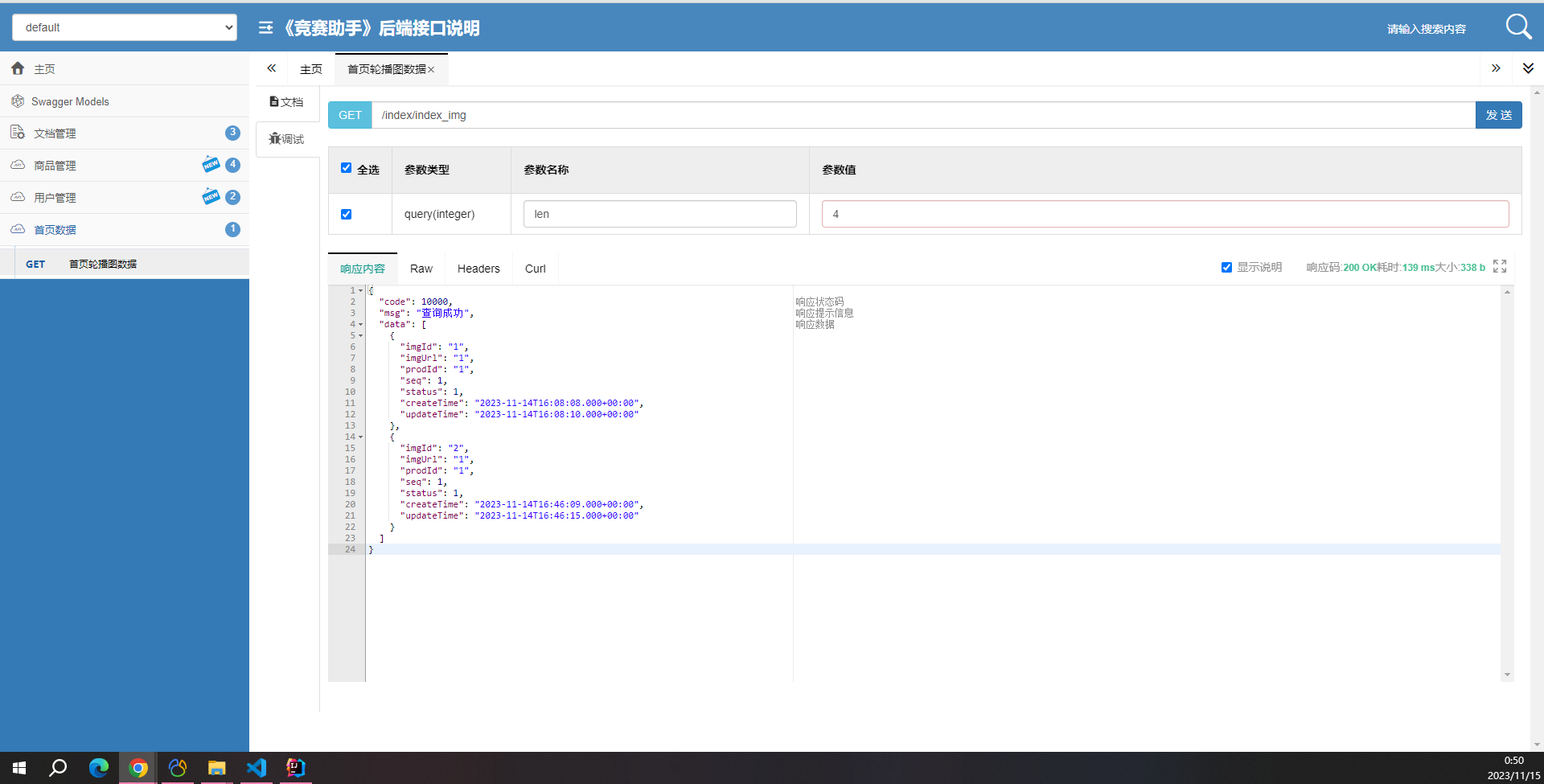Viewport: 1544px width, 784px height.
Task: Click the 首页数据 cloud icon
Action: 18,229
